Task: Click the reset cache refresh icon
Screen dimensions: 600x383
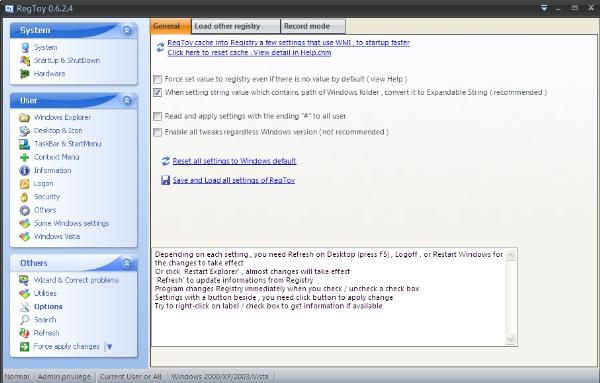Action: point(160,47)
